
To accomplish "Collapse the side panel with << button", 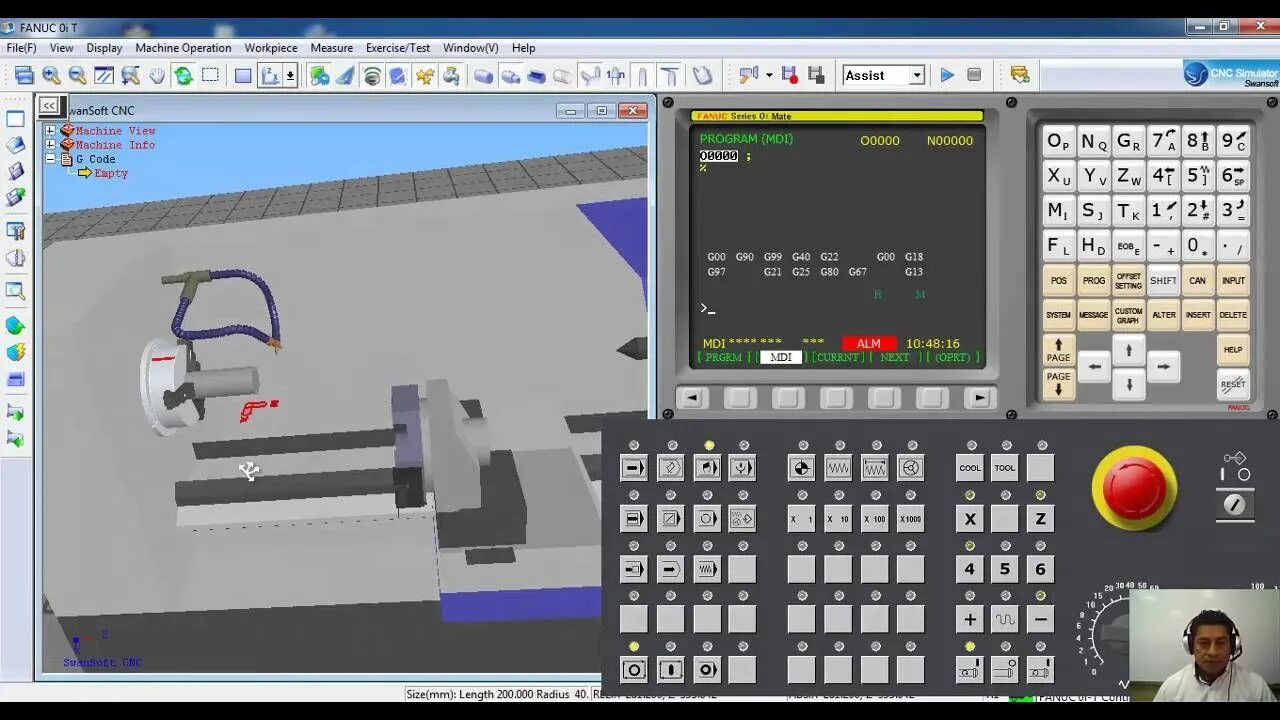I will click(x=49, y=105).
